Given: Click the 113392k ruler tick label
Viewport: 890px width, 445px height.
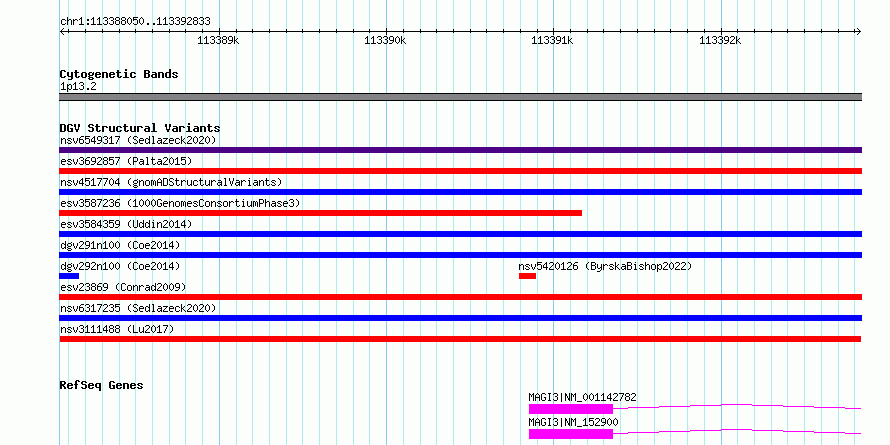Looking at the screenshot, I should pos(720,40).
